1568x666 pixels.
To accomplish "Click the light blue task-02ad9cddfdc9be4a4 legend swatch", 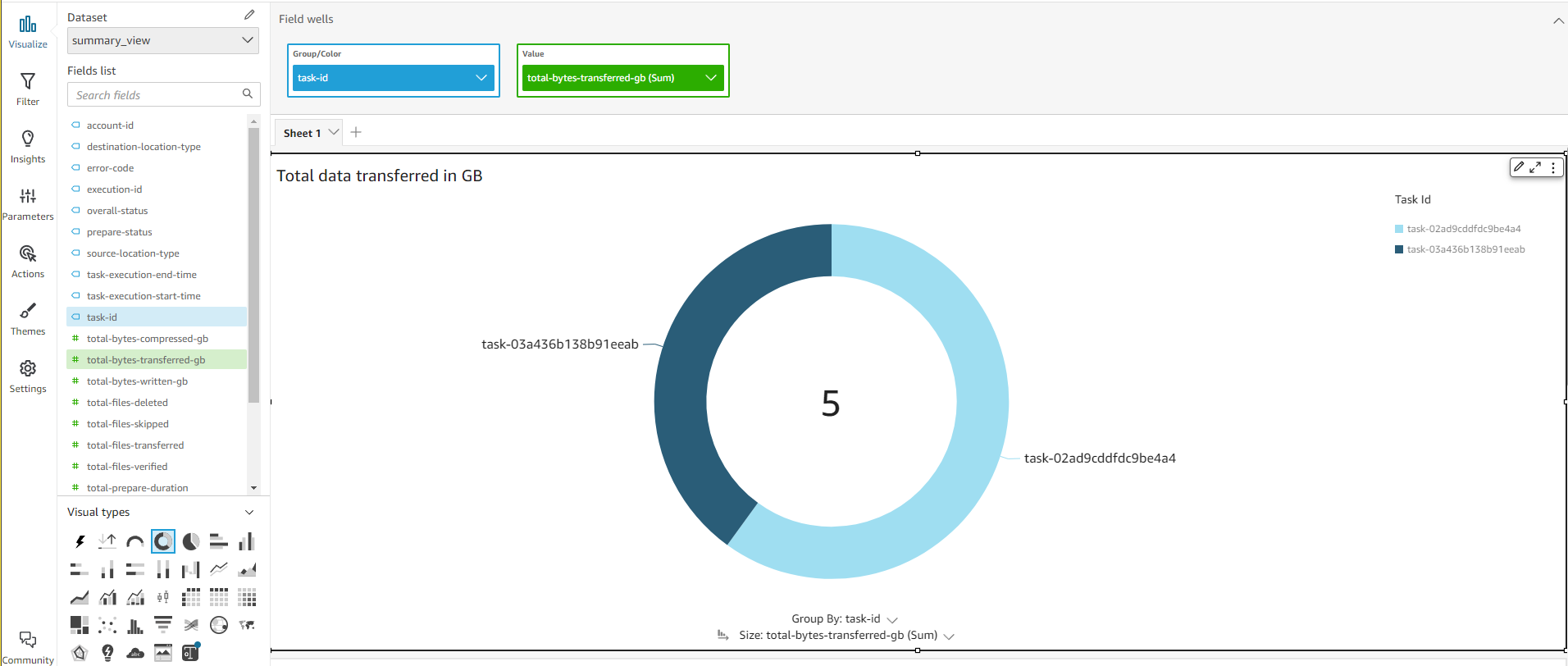I will [1399, 229].
